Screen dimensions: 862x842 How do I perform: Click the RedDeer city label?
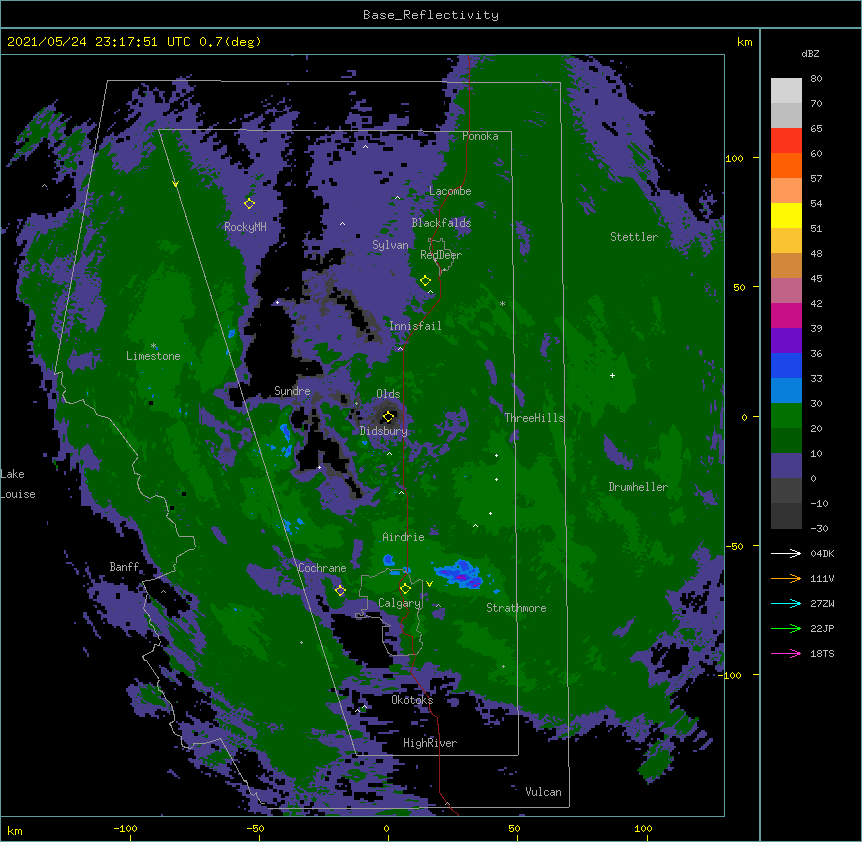(x=441, y=254)
